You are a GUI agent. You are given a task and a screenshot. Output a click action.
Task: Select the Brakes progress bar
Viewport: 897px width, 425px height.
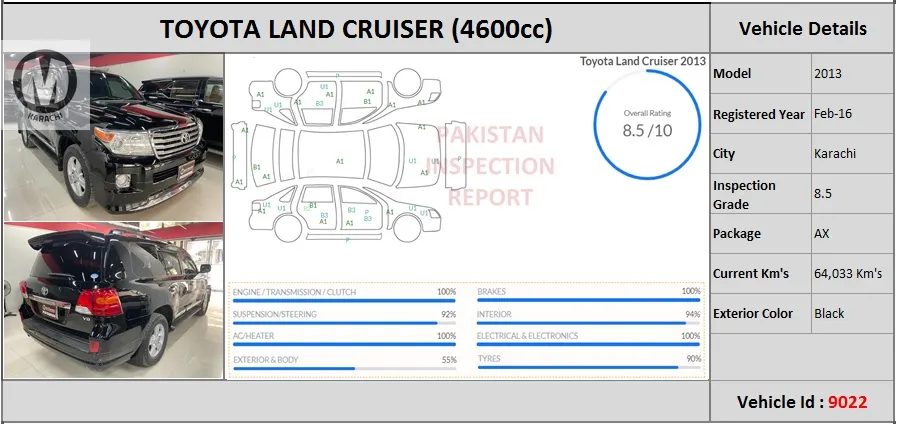coord(589,300)
